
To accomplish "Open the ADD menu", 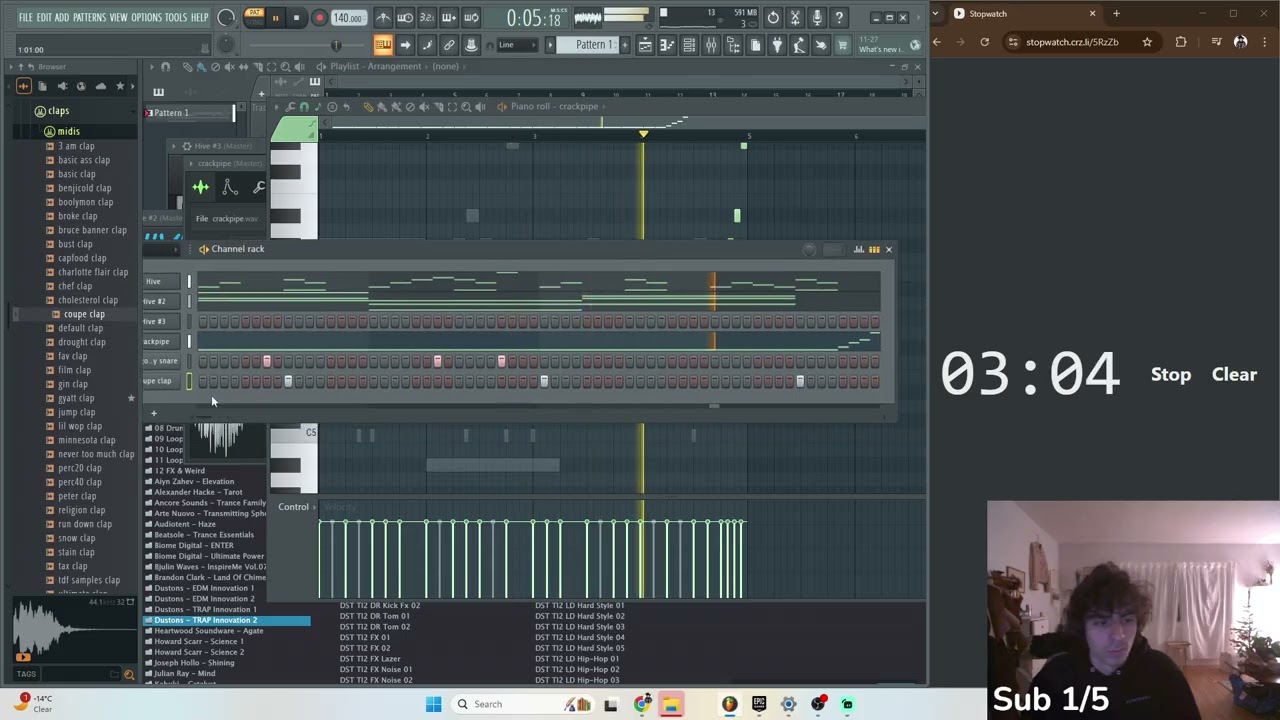I will pos(62,18).
